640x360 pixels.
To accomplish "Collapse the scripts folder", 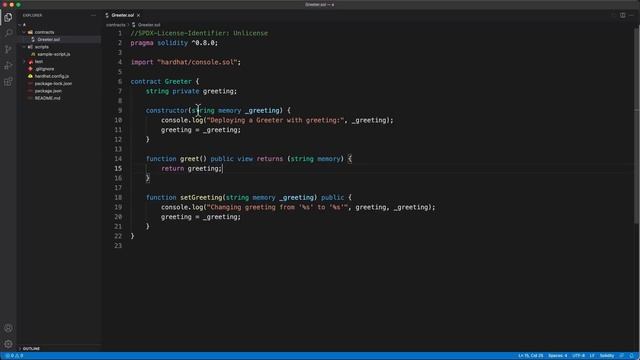I will tap(24, 47).
